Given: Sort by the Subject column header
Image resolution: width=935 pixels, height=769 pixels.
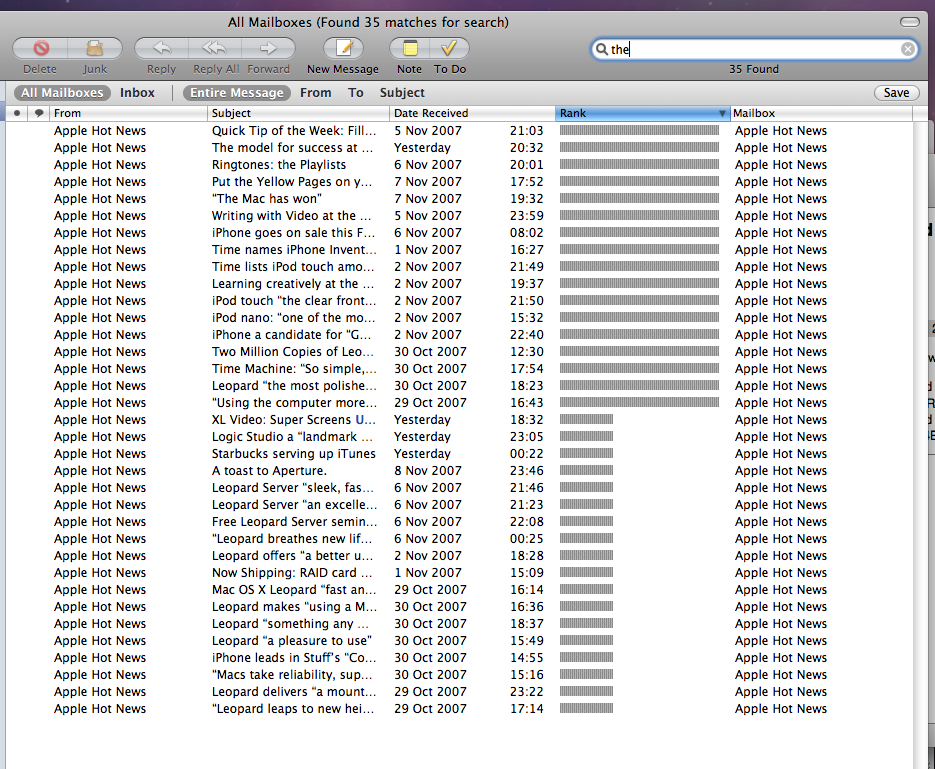Looking at the screenshot, I should pos(298,113).
